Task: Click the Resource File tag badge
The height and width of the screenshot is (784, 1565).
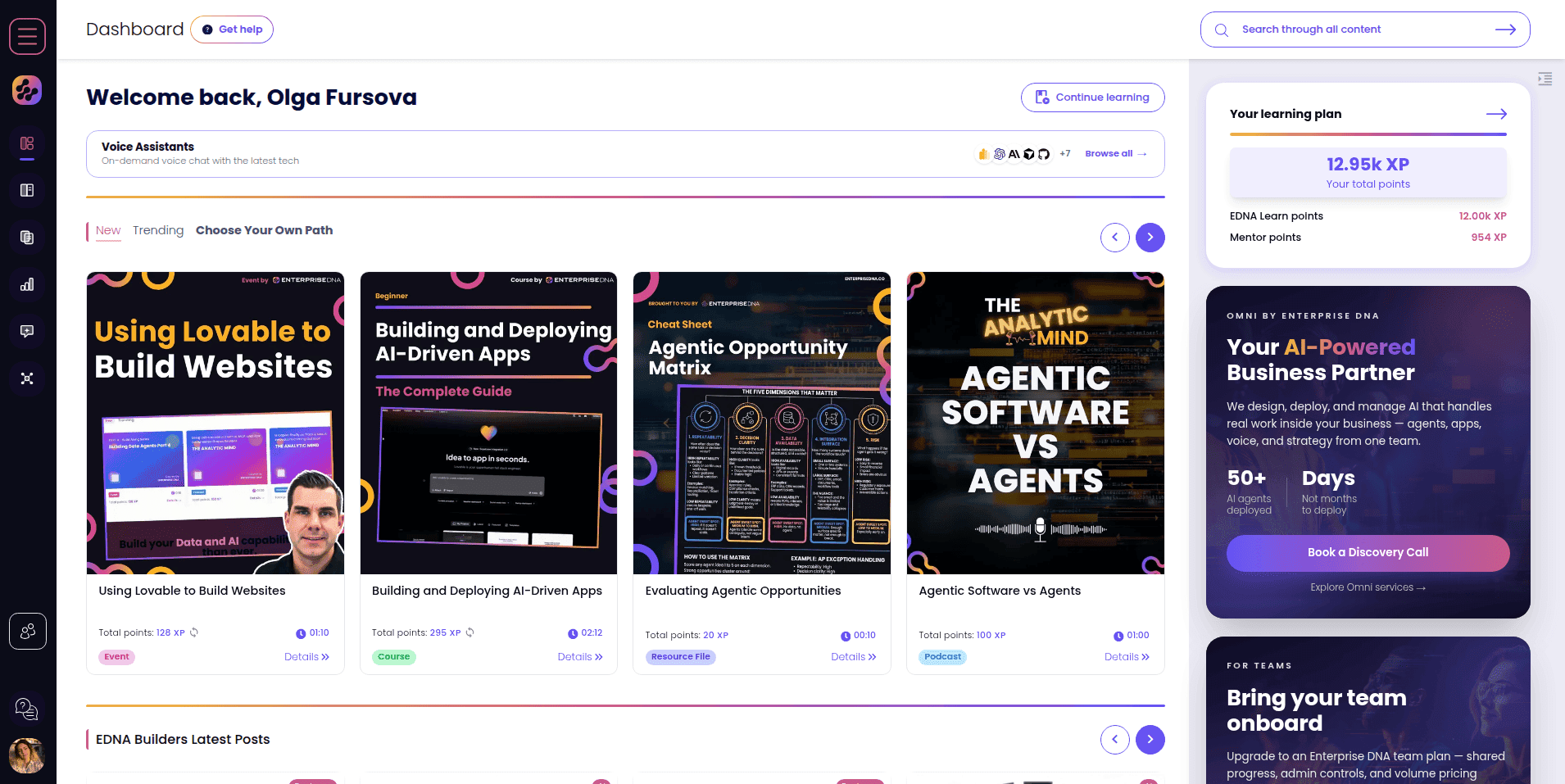Action: tap(681, 657)
